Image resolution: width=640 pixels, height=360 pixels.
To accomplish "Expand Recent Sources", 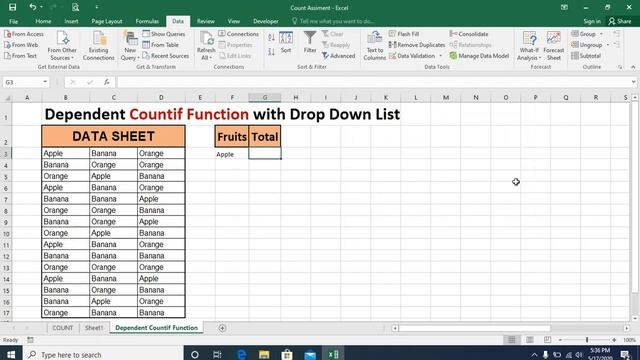I will click(x=165, y=56).
